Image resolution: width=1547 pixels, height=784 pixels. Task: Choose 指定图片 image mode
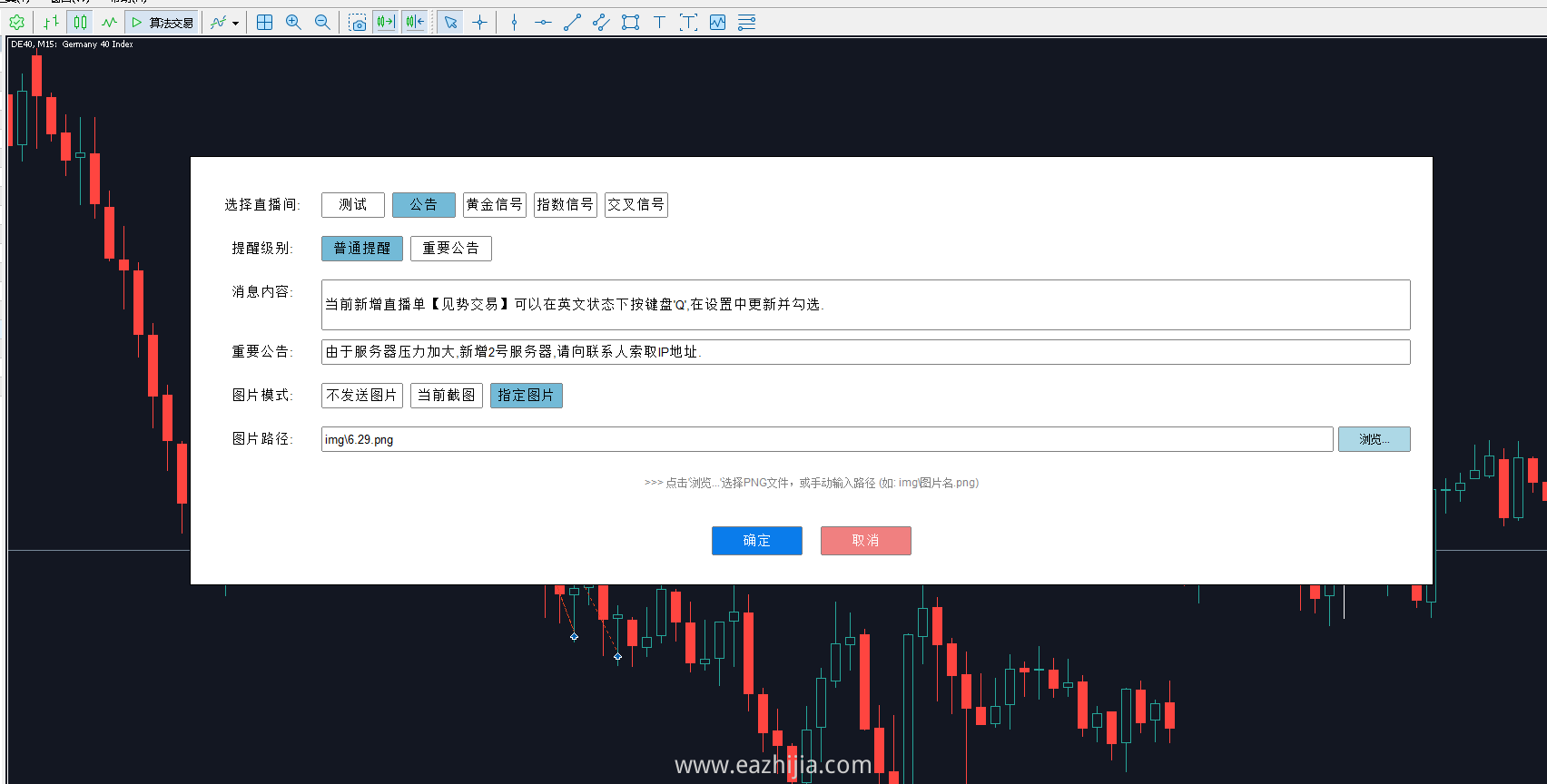527,396
